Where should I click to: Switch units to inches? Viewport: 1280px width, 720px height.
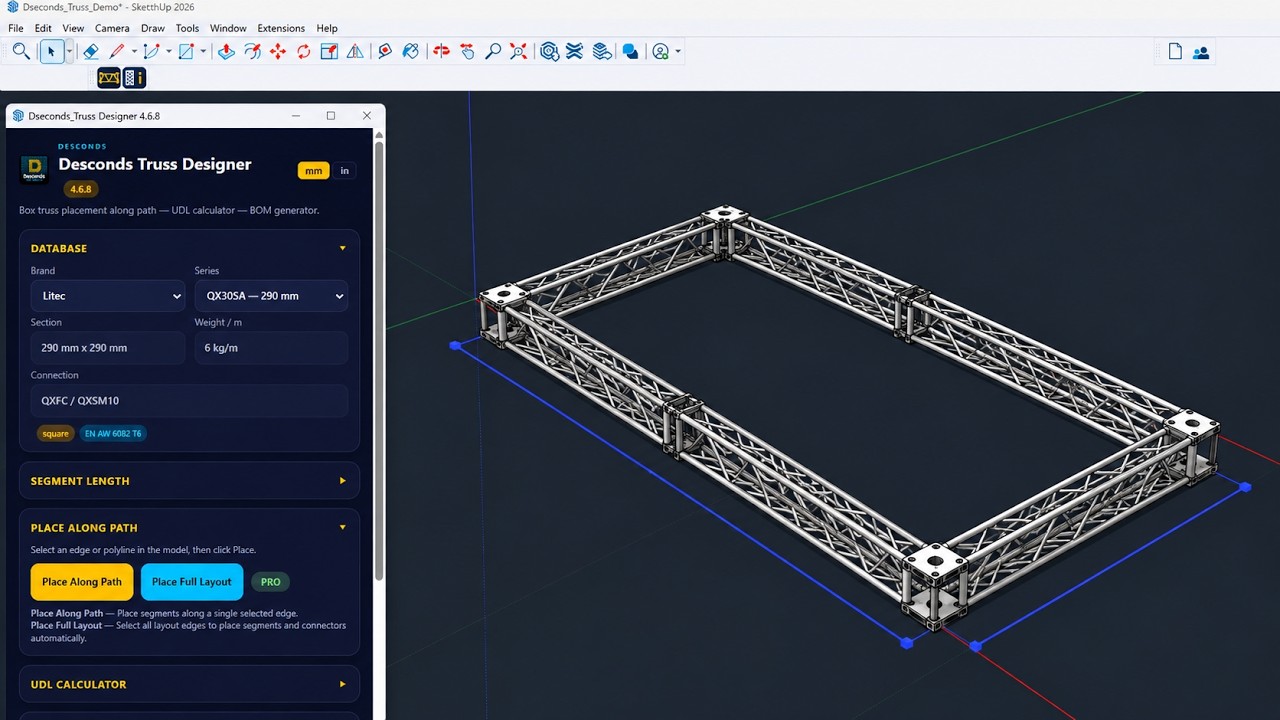coord(345,171)
